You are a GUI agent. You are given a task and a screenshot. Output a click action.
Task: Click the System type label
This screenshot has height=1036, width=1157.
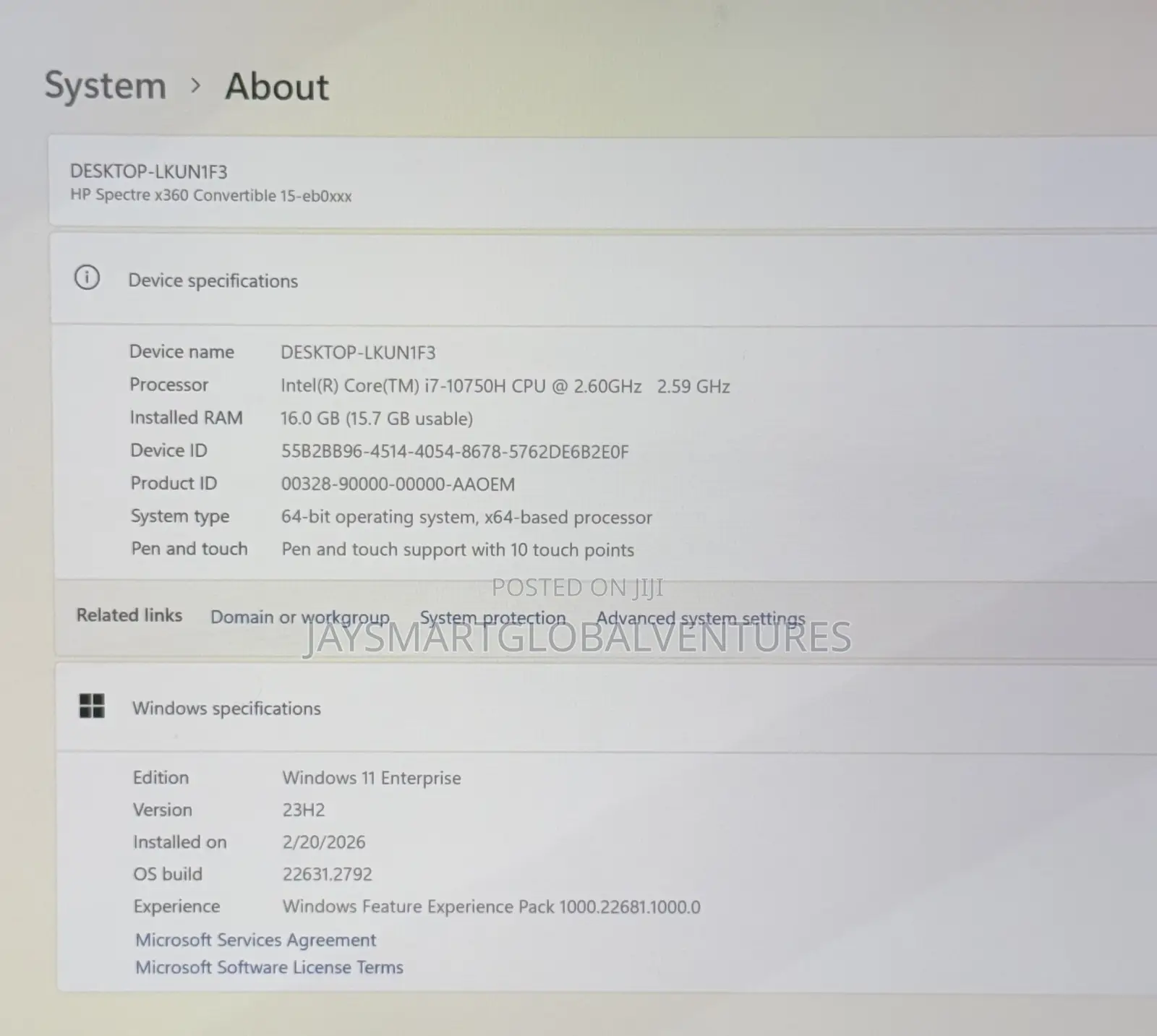click(180, 516)
